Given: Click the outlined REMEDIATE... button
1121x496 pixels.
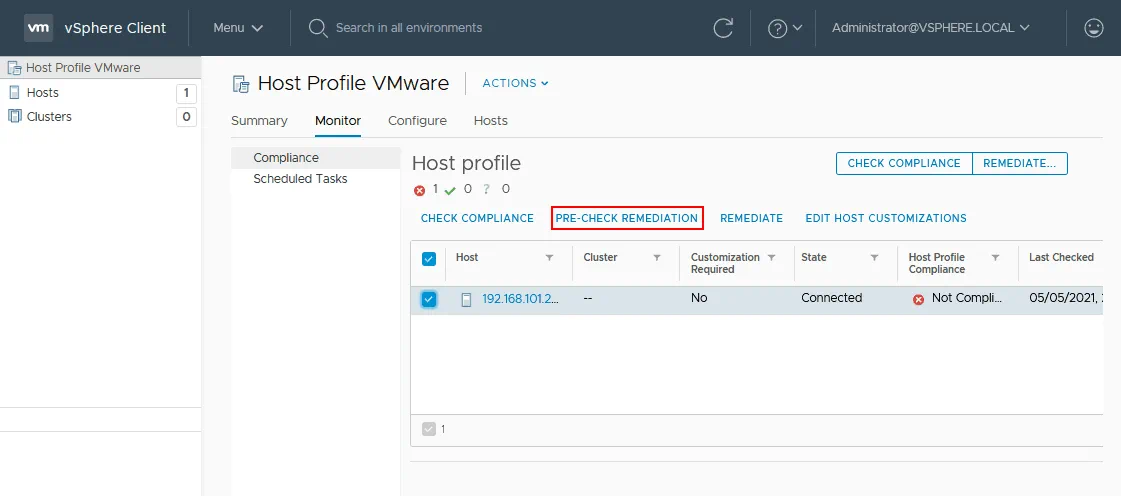Looking at the screenshot, I should [1019, 164].
